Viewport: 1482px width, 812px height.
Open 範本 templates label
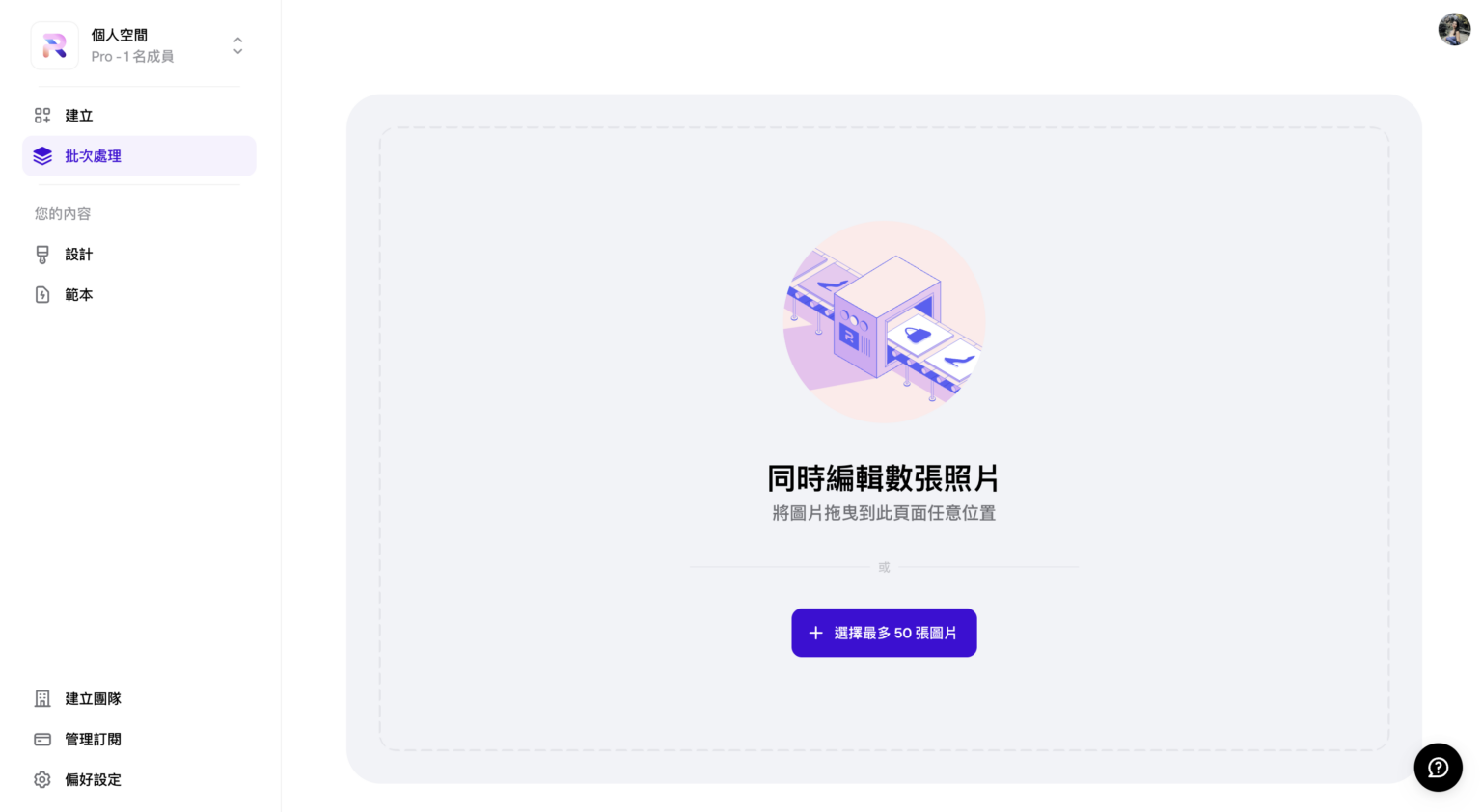click(x=79, y=295)
